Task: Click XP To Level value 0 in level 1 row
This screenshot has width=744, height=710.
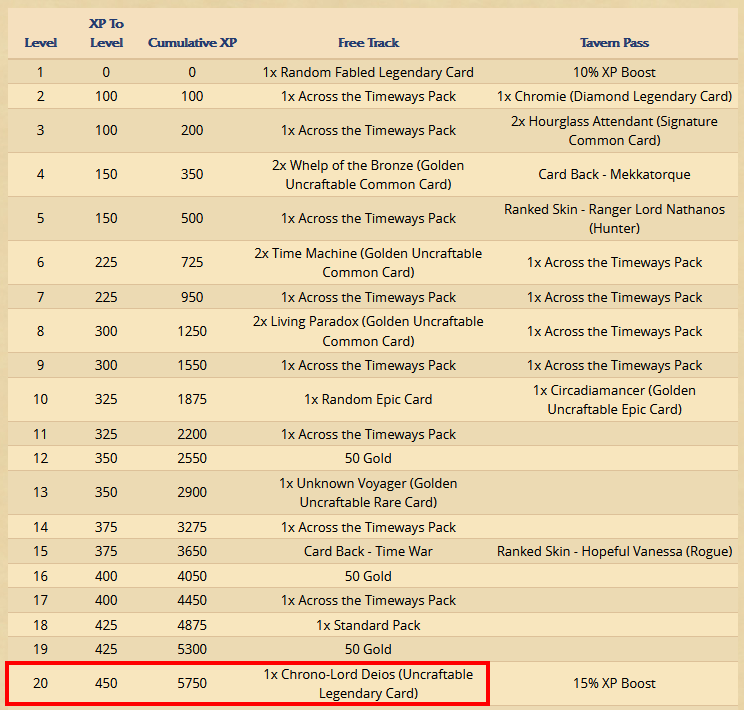Action: click(106, 72)
